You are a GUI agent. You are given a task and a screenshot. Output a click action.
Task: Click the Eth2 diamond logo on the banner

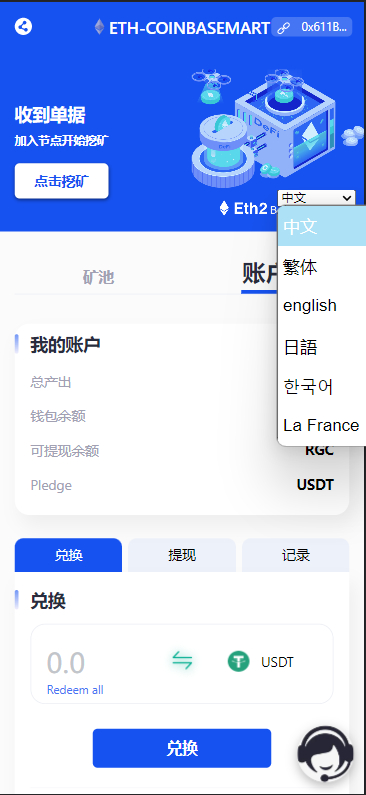click(224, 208)
